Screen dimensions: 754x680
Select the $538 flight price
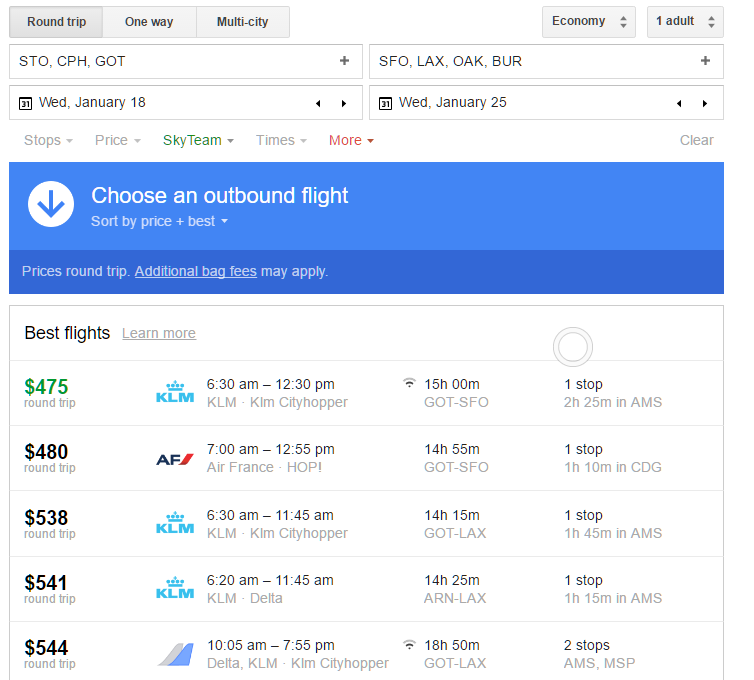pos(46,518)
